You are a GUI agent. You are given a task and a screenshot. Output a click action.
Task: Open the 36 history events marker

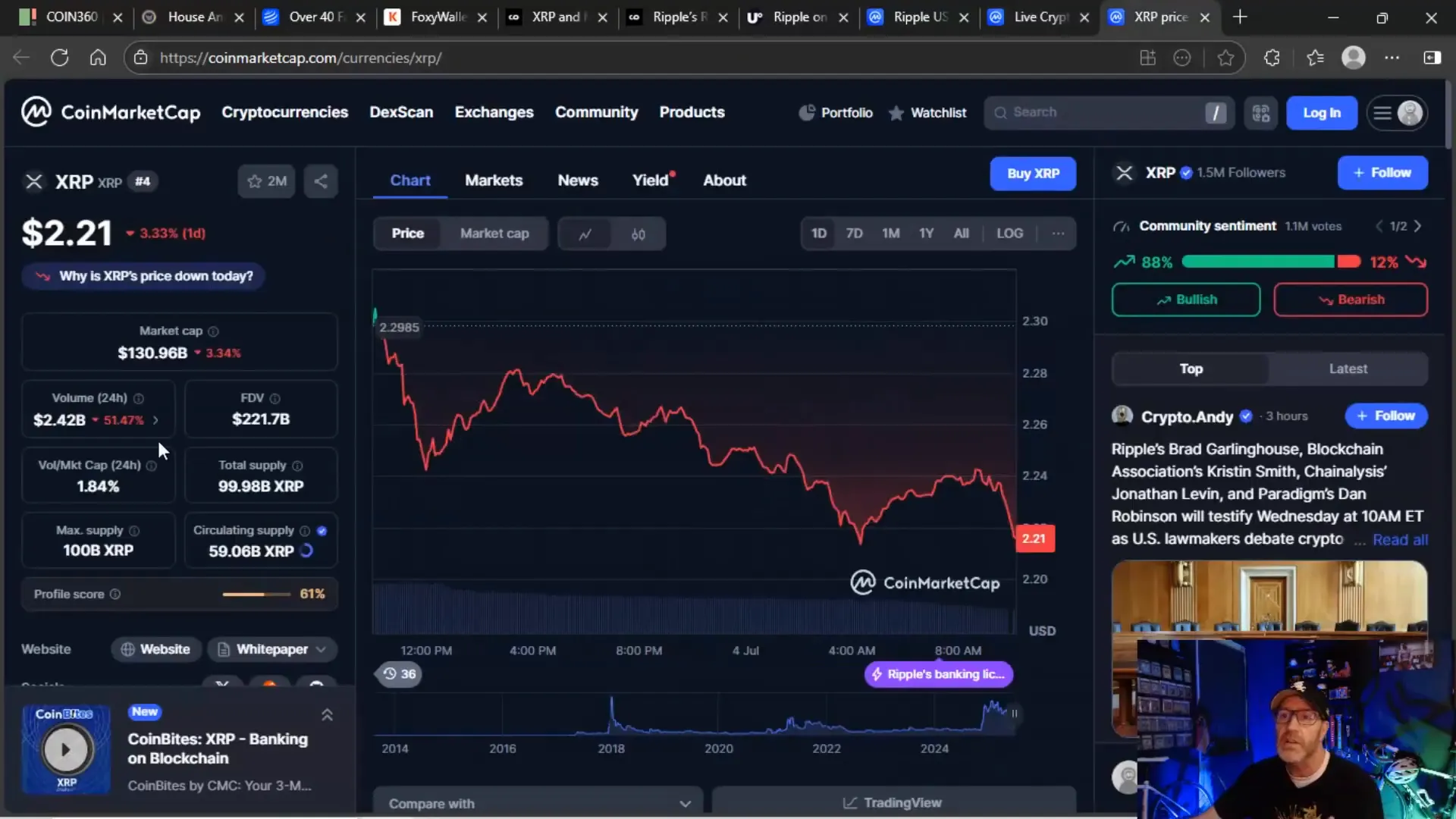399,674
